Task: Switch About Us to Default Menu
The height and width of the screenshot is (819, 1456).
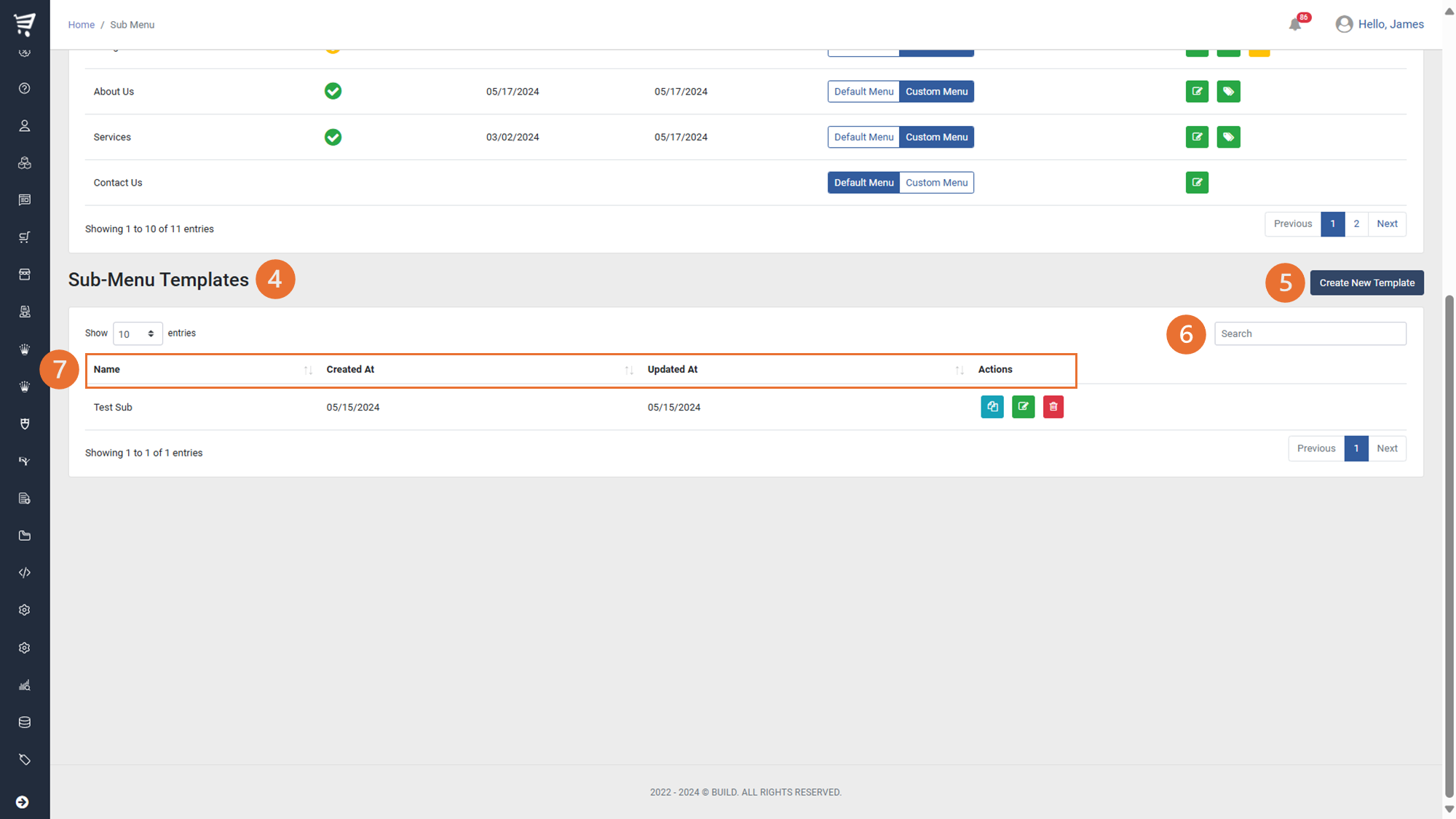Action: point(863,92)
